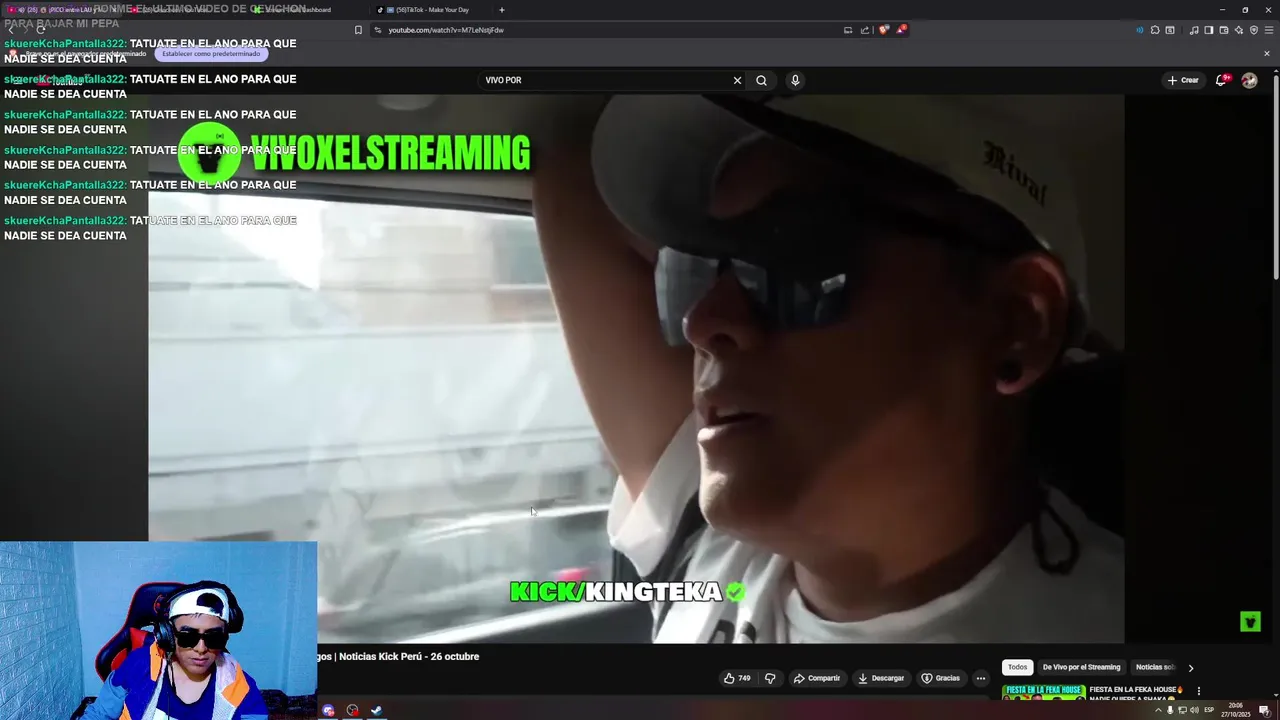Screen dimensions: 1280x720
Task: Click the Steam icon in taskbar
Action: [377, 711]
